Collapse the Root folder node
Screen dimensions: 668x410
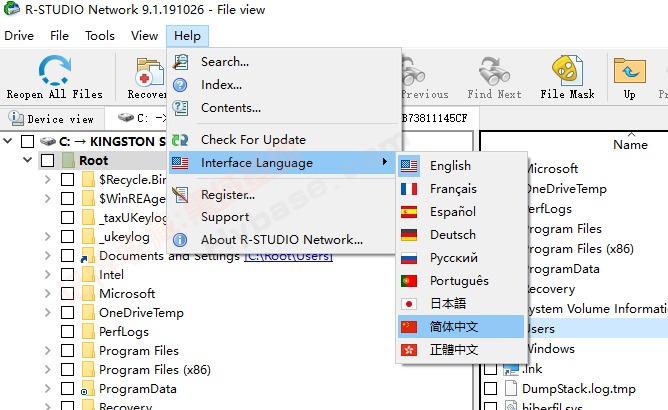[x=28, y=160]
